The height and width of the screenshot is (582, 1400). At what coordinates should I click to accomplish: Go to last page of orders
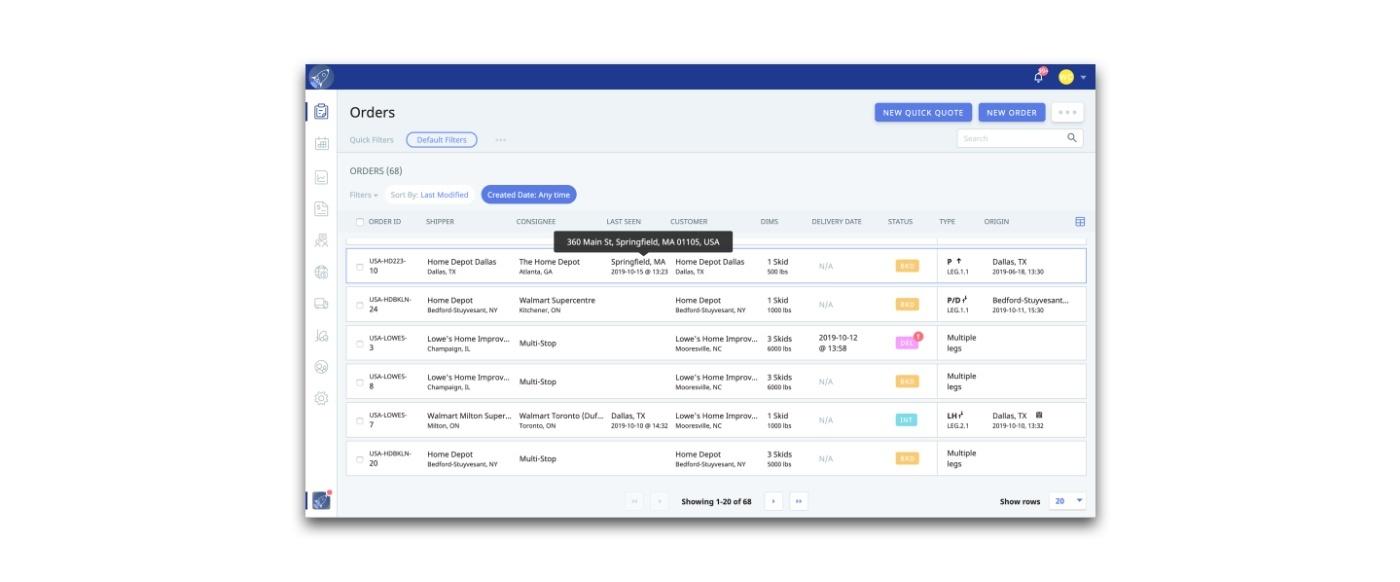[x=798, y=502]
